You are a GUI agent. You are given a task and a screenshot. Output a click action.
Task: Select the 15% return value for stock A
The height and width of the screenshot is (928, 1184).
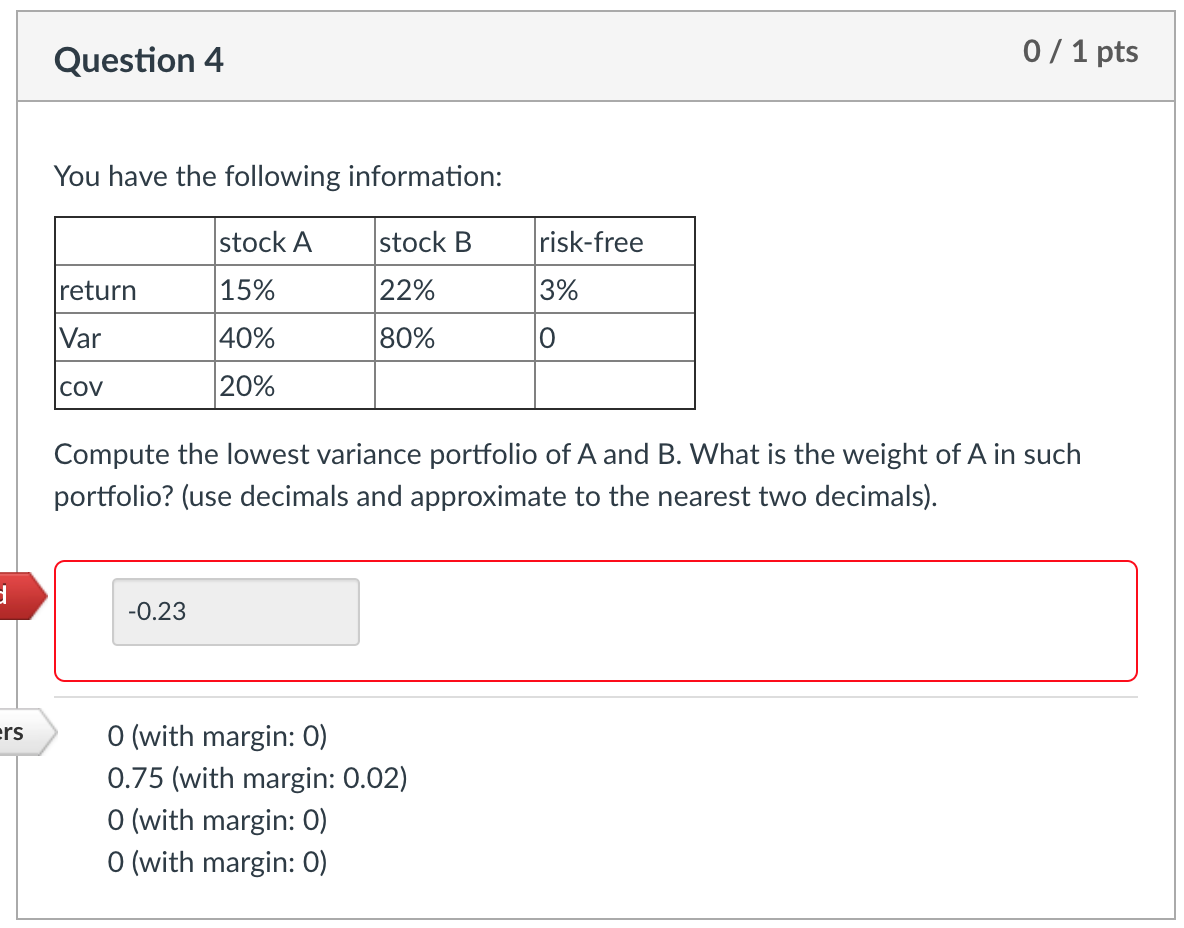click(246, 290)
